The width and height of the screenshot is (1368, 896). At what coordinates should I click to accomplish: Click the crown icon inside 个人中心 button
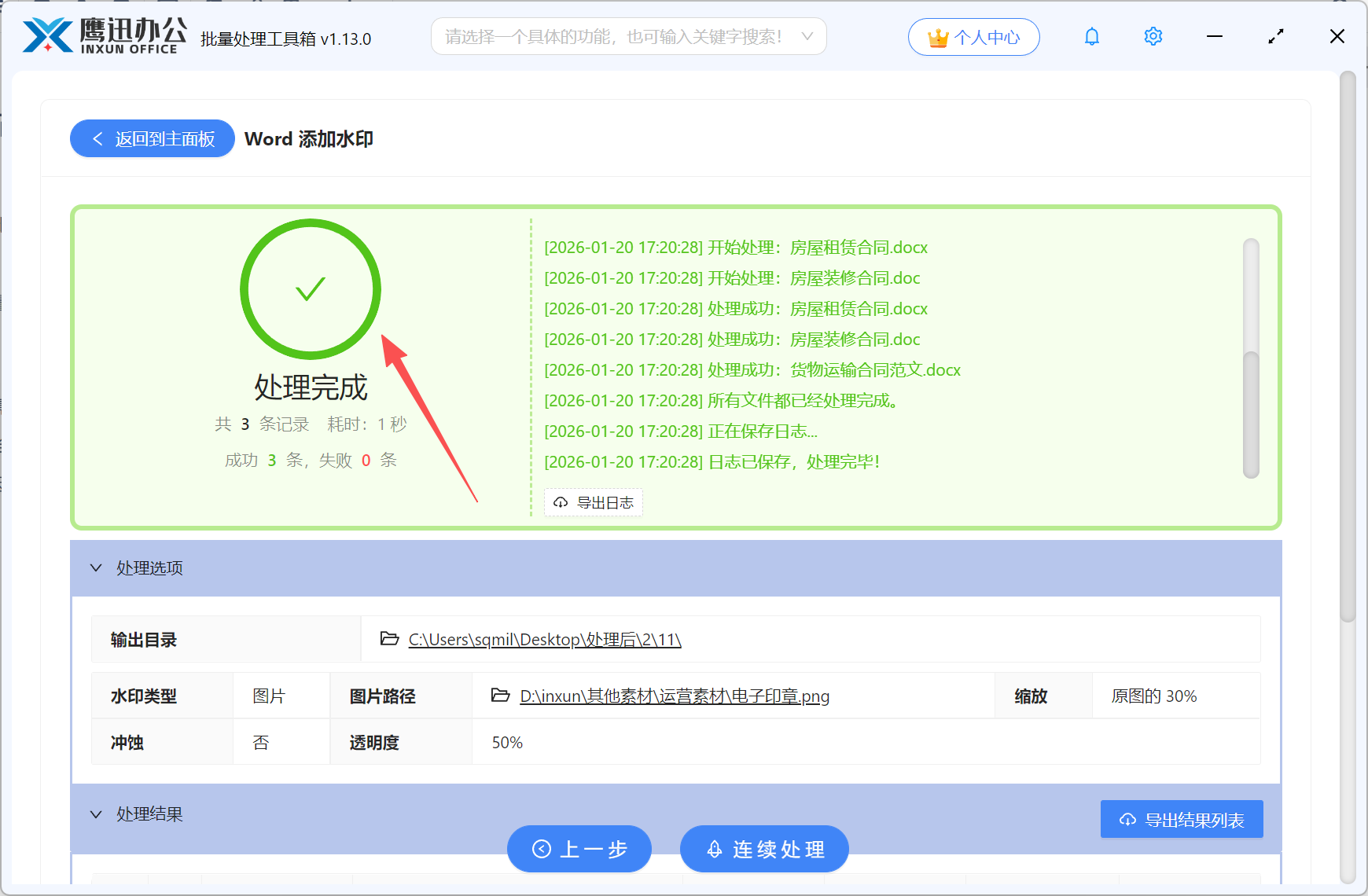937,36
